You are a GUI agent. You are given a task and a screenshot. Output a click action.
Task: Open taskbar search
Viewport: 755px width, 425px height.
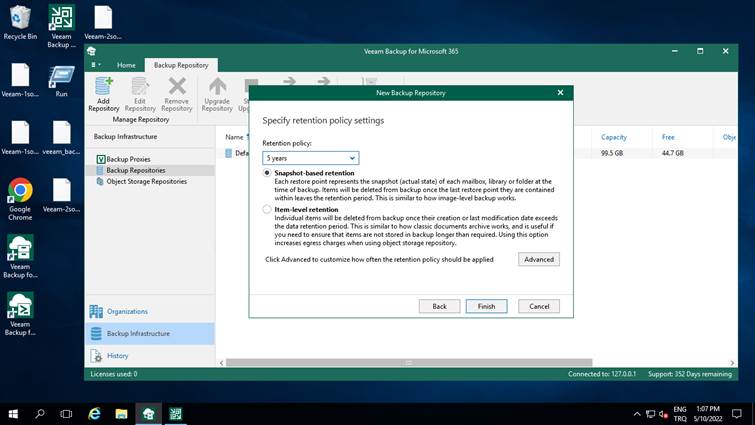point(40,414)
